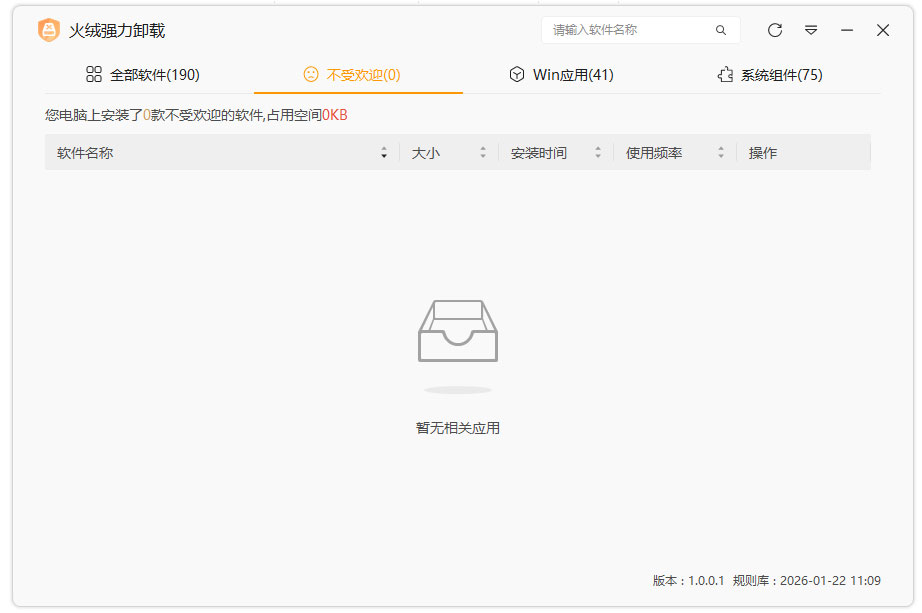Switch to the 系统组件(75) tab
This screenshot has height=613, width=922.
click(x=780, y=74)
